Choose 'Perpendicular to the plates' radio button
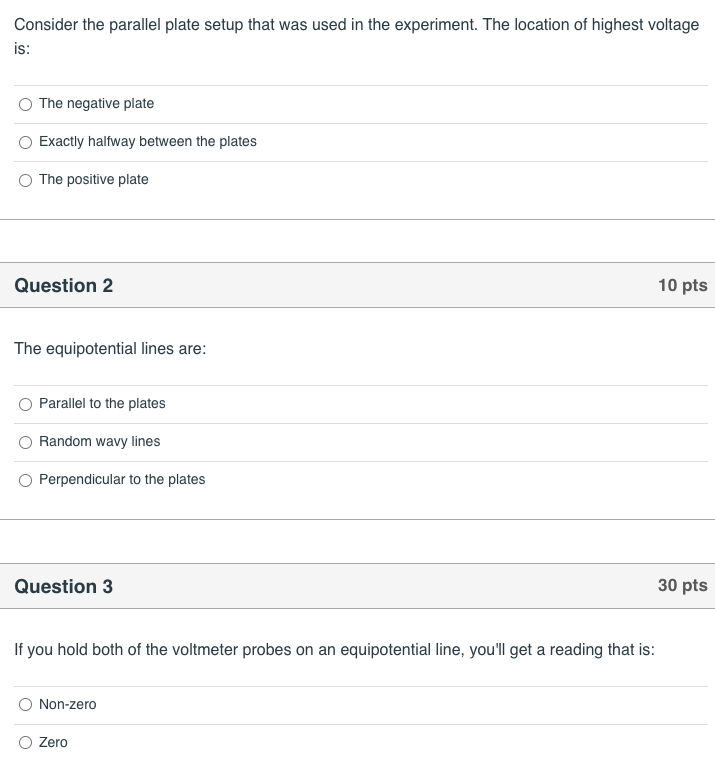The image size is (715, 772). click(26, 480)
